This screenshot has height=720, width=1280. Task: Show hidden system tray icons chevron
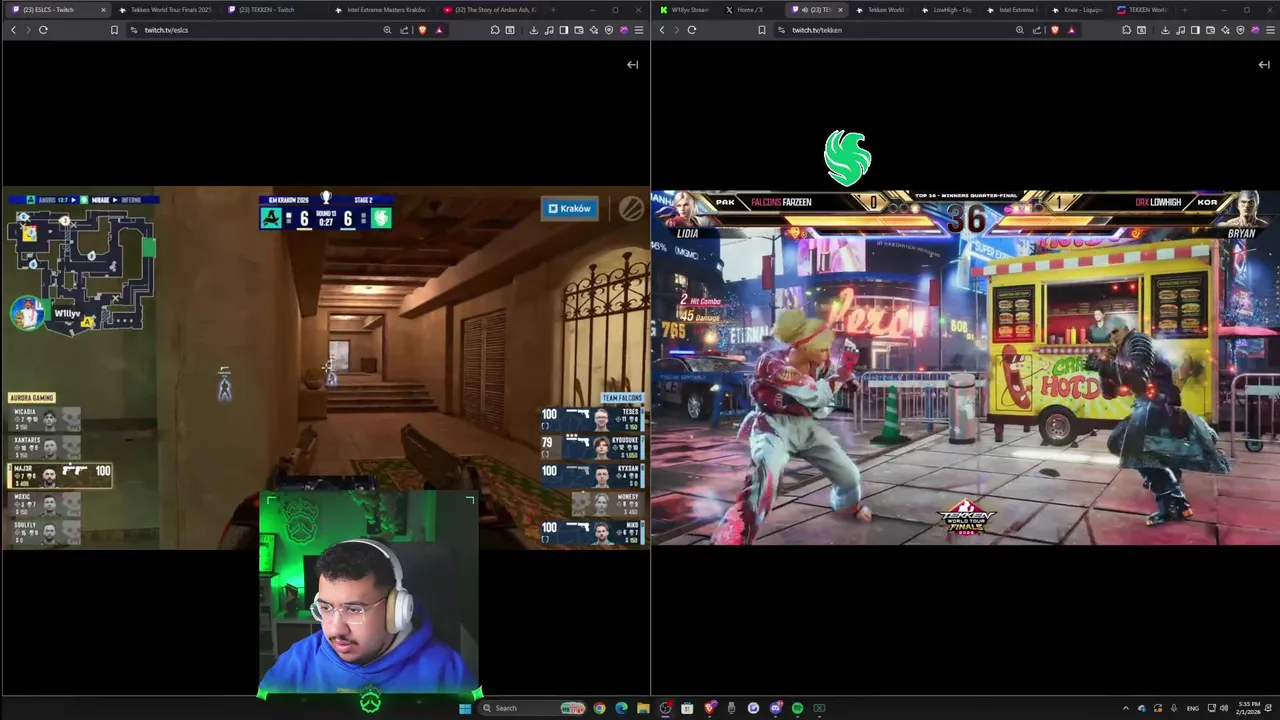(1126, 708)
